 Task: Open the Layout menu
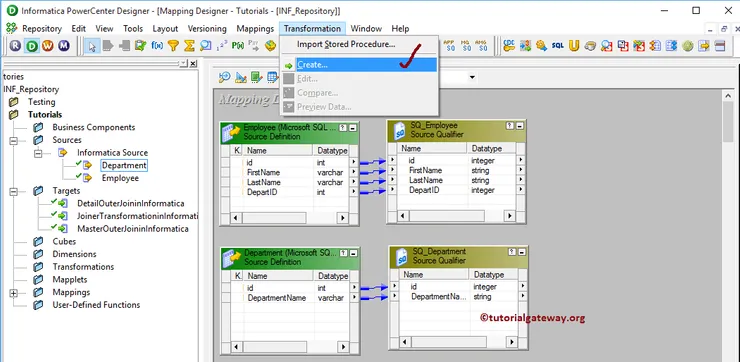coord(165,29)
